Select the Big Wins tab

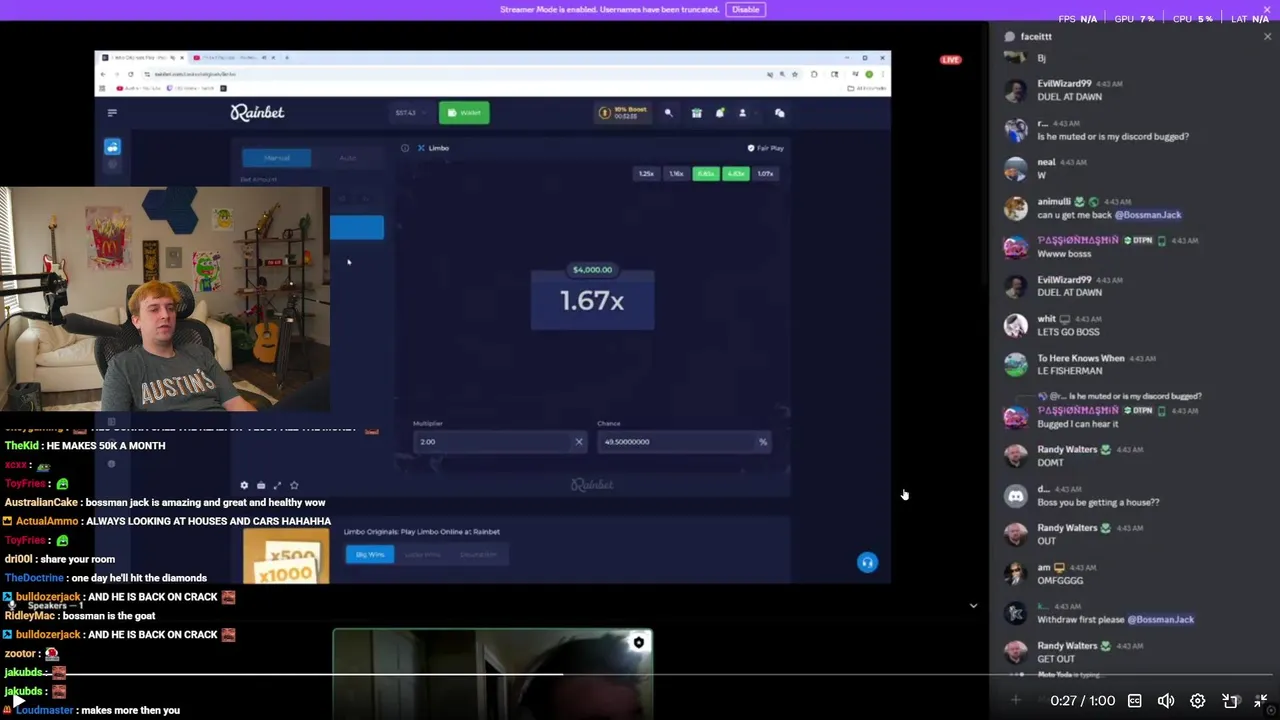370,554
